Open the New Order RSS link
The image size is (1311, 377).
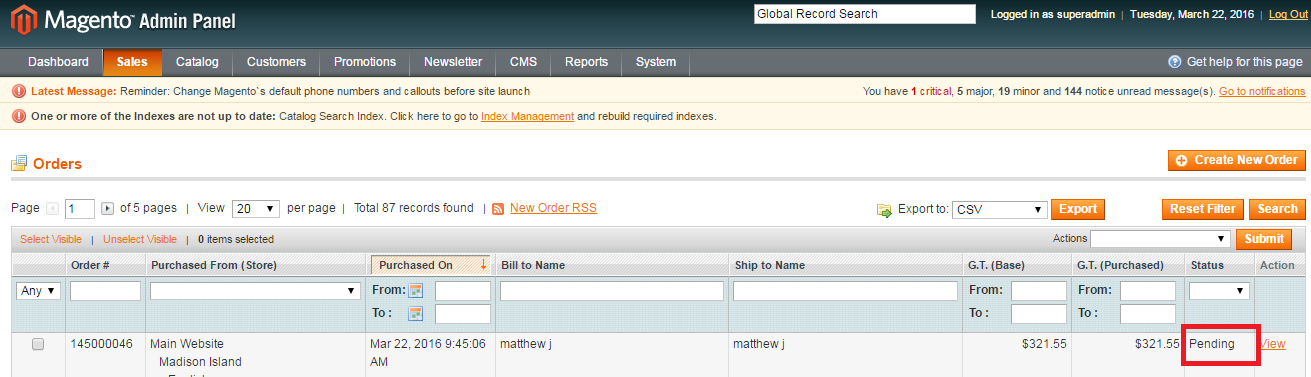point(553,208)
